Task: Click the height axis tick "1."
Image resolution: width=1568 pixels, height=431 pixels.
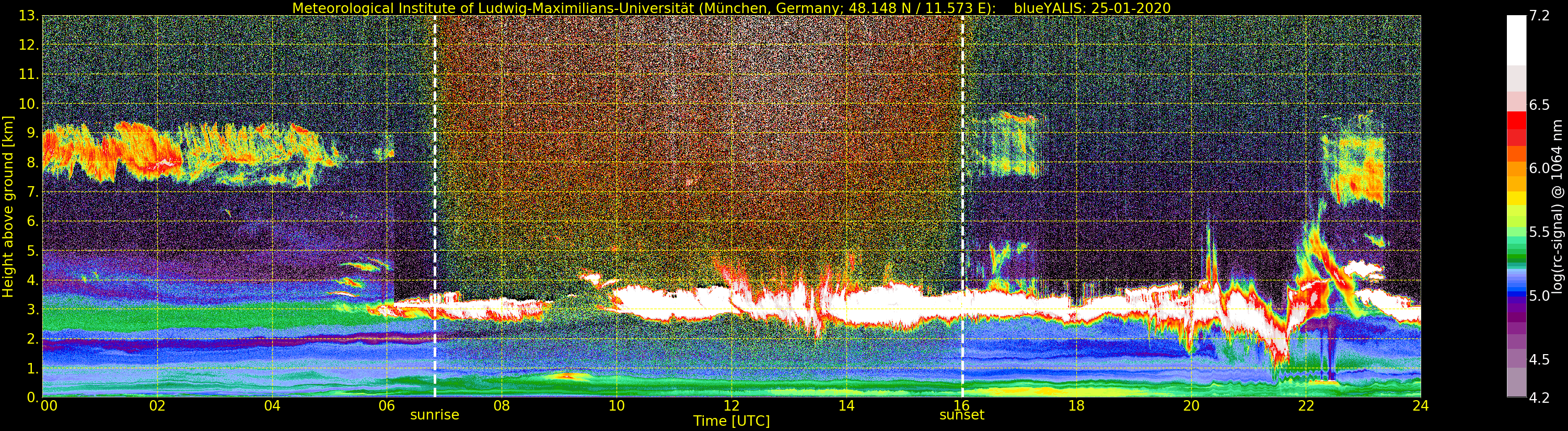Action: point(33,368)
